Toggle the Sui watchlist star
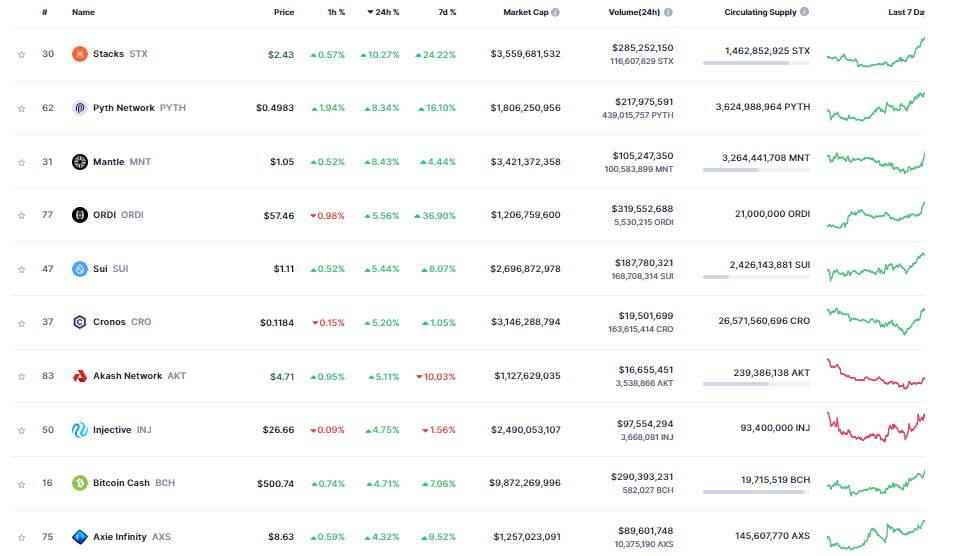Image resolution: width=953 pixels, height=556 pixels. 22,270
